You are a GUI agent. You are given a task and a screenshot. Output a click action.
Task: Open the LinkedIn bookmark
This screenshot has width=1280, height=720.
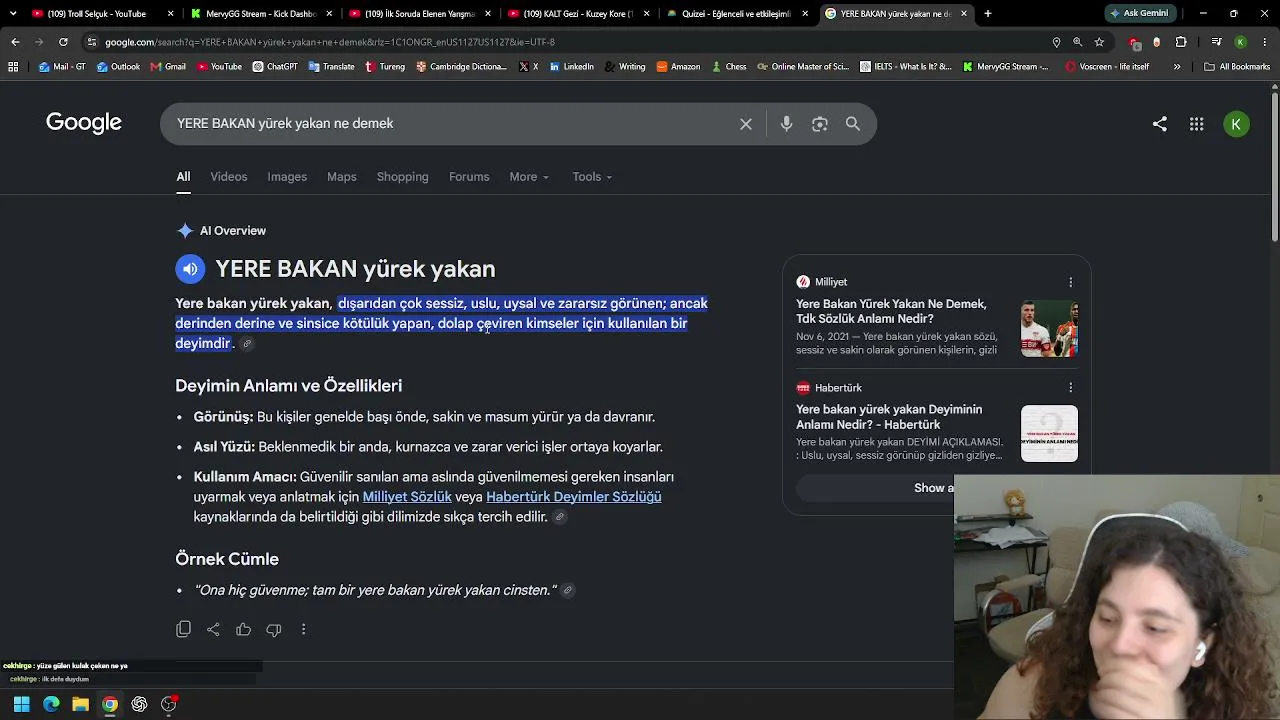(571, 67)
